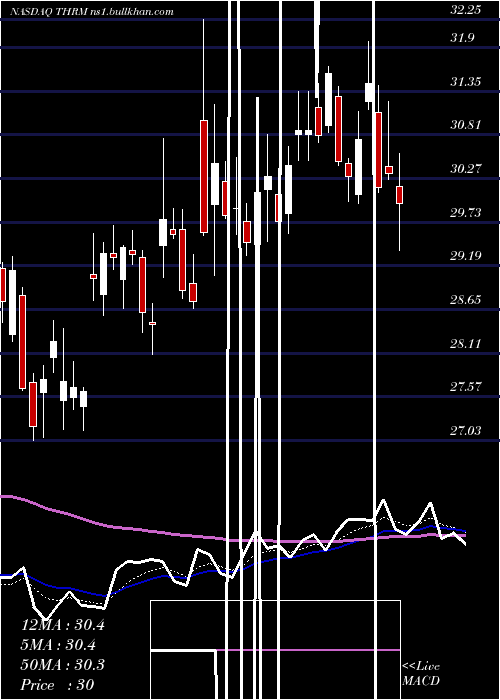Click the 12MA : 30.4 readout
The image size is (500, 700).
click(x=62, y=625)
